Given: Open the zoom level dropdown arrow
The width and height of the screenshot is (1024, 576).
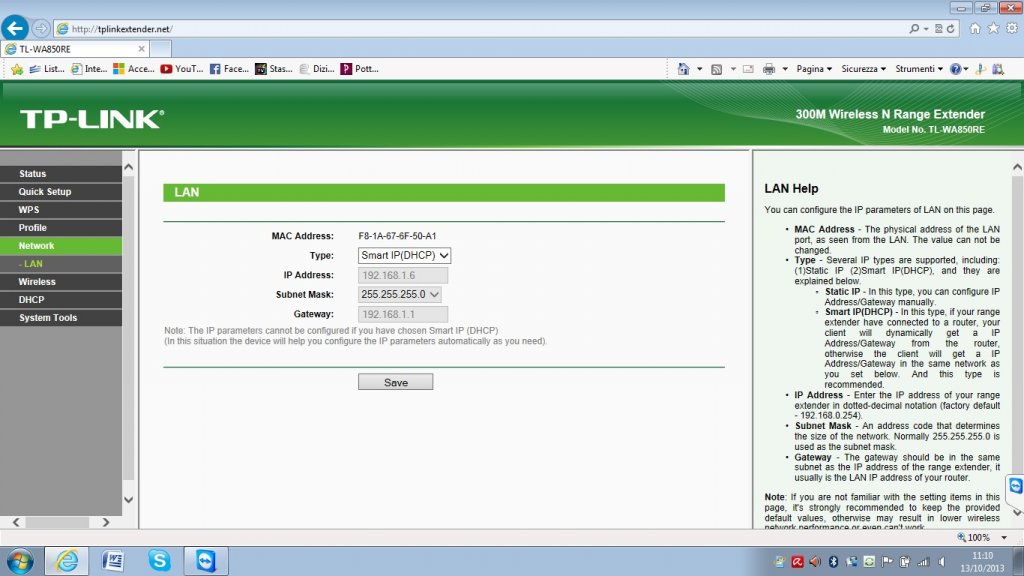Looking at the screenshot, I should (x=1004, y=537).
